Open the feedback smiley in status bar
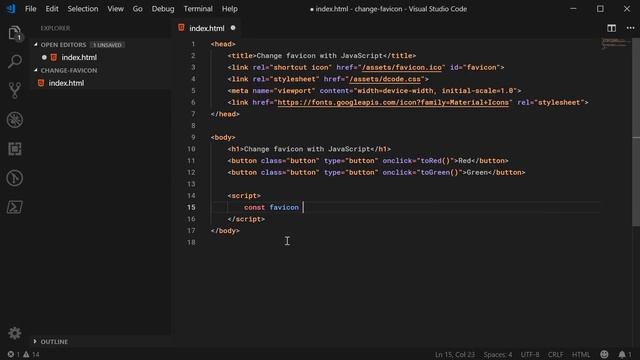The width and height of the screenshot is (640, 360). [x=604, y=354]
